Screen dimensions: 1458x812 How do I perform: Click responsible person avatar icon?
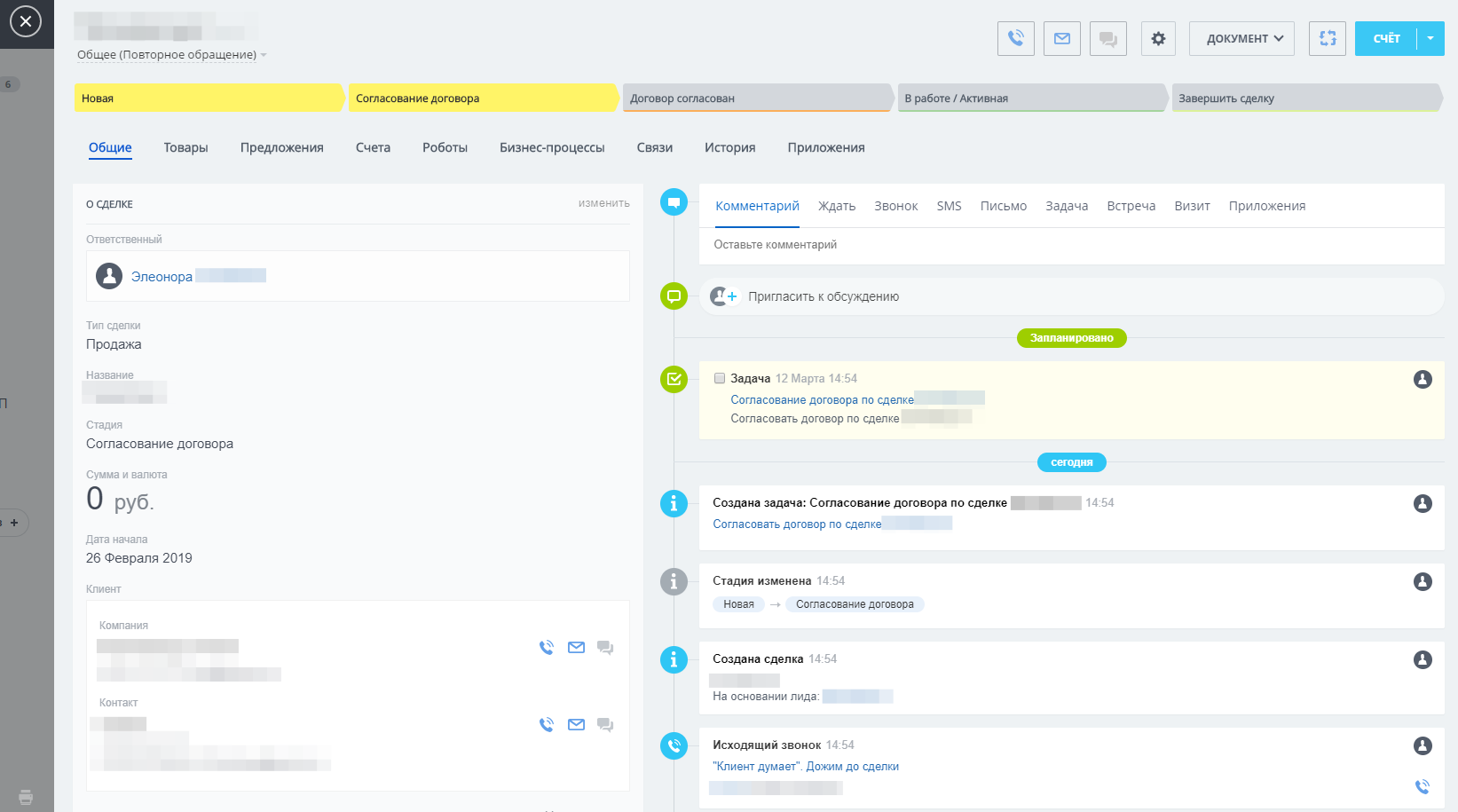109,276
